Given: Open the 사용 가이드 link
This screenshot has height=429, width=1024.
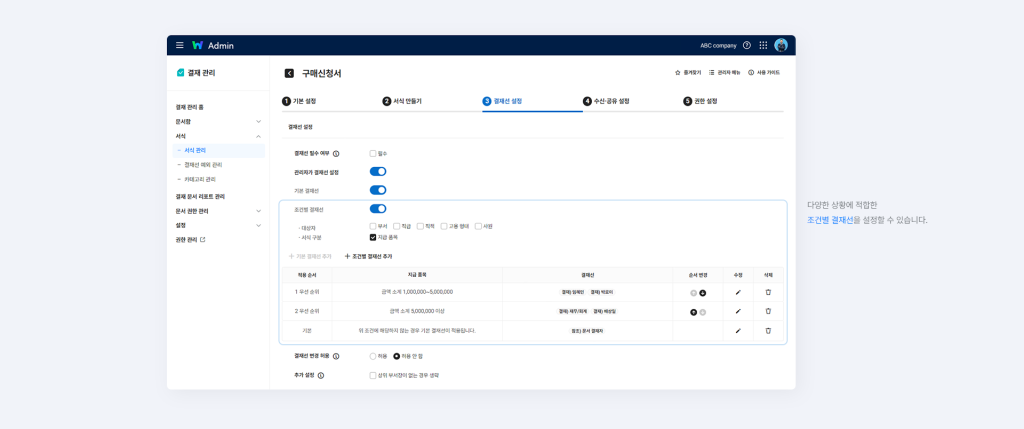Looking at the screenshot, I should 764,72.
